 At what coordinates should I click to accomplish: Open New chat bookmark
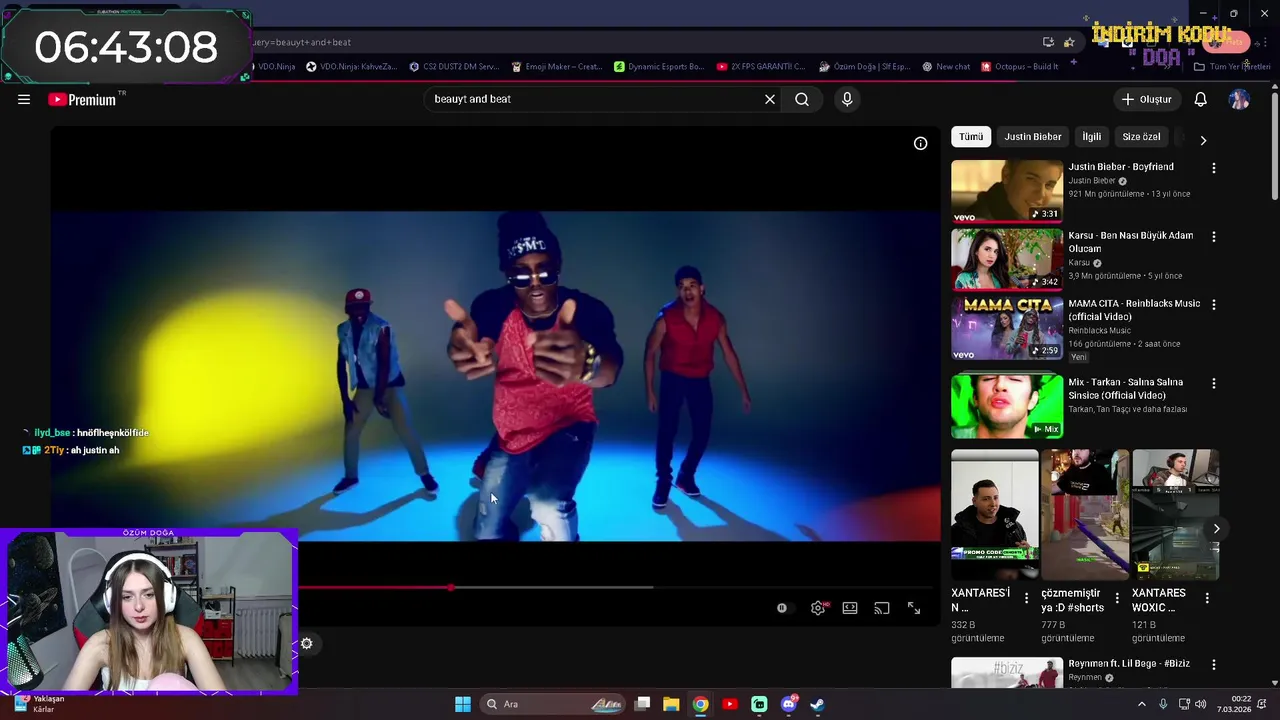click(946, 67)
